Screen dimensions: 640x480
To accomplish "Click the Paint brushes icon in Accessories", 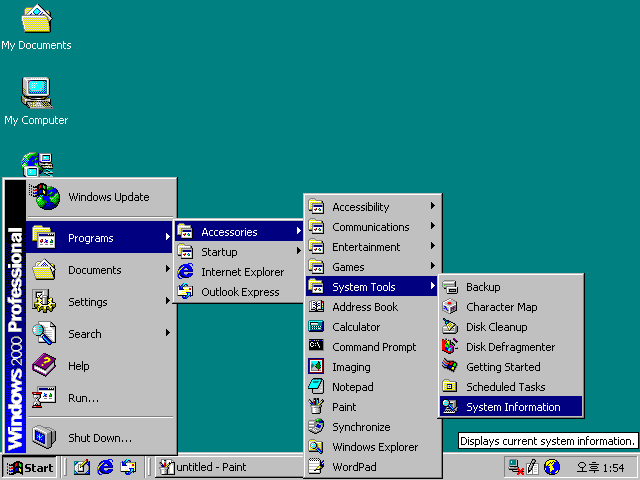I will 316,407.
